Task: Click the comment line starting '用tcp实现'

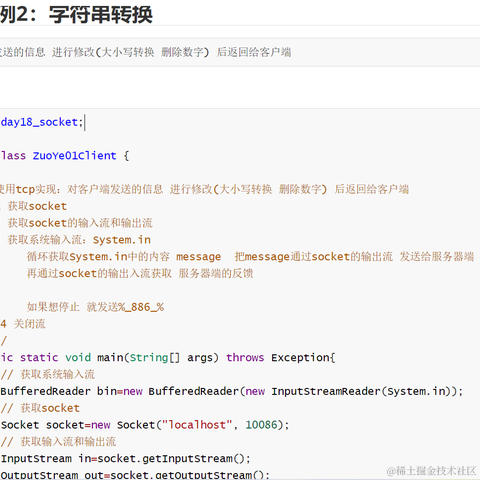Action: point(204,189)
